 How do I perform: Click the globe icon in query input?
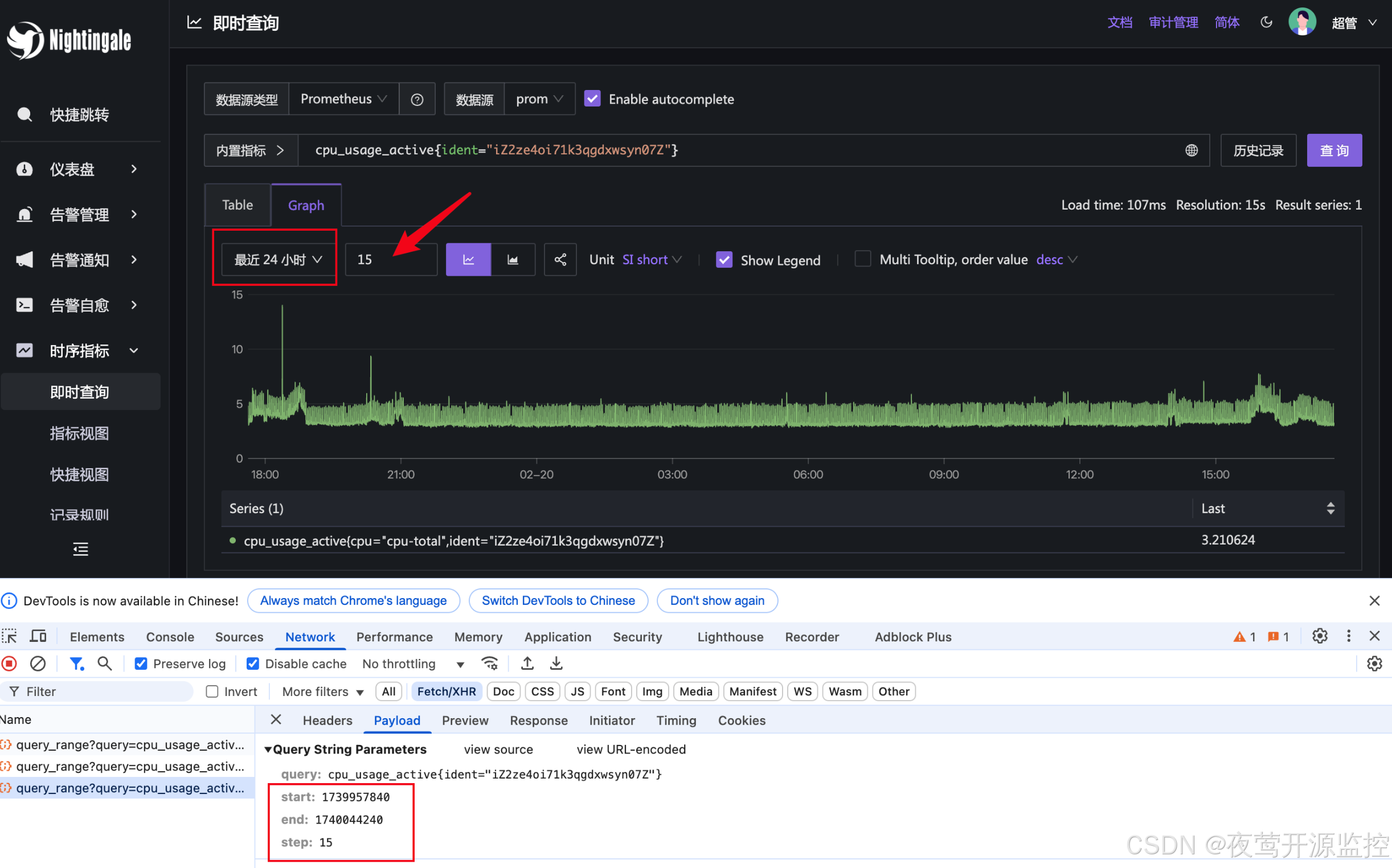[x=1191, y=150]
